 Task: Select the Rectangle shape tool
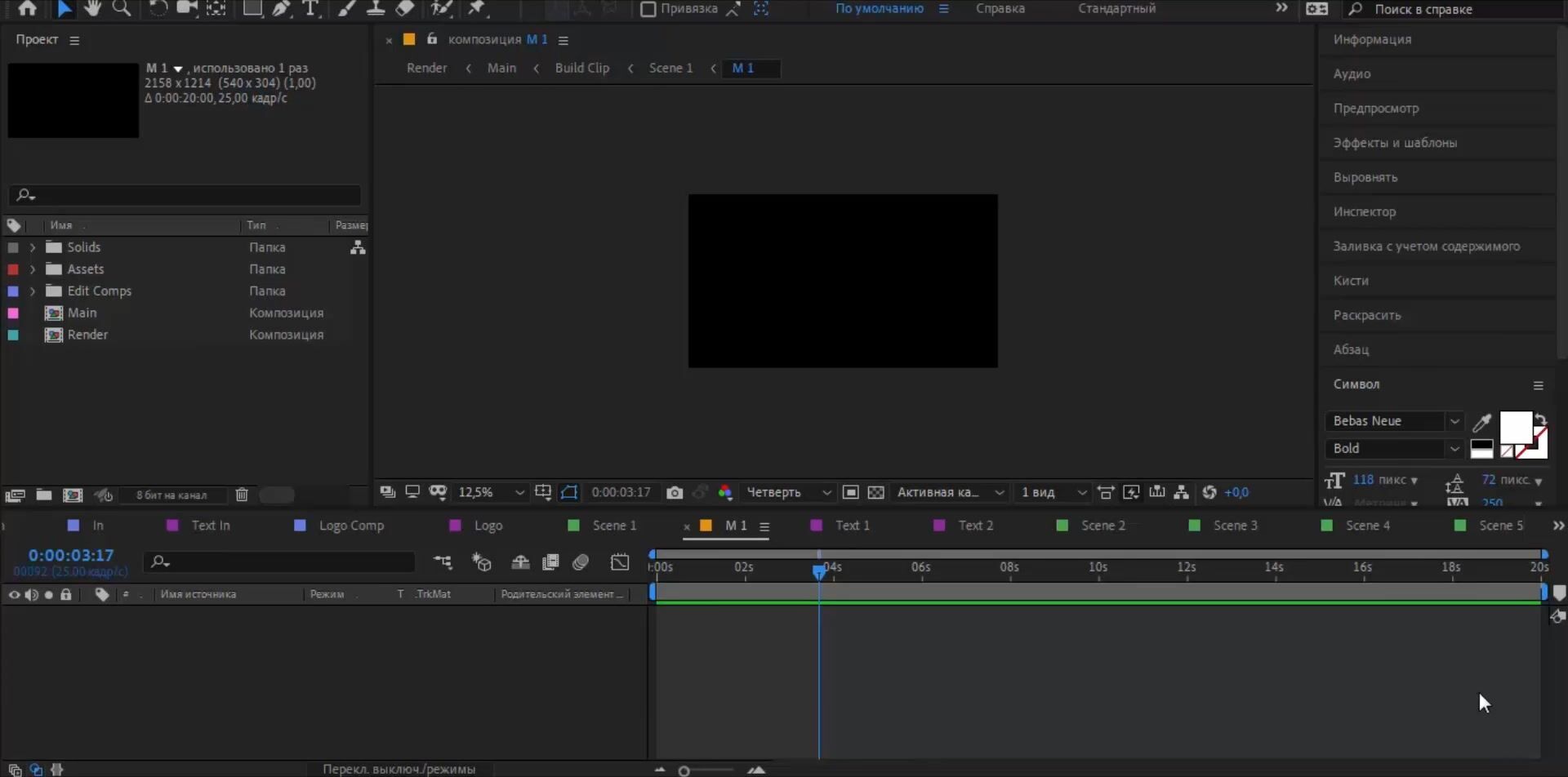[252, 8]
